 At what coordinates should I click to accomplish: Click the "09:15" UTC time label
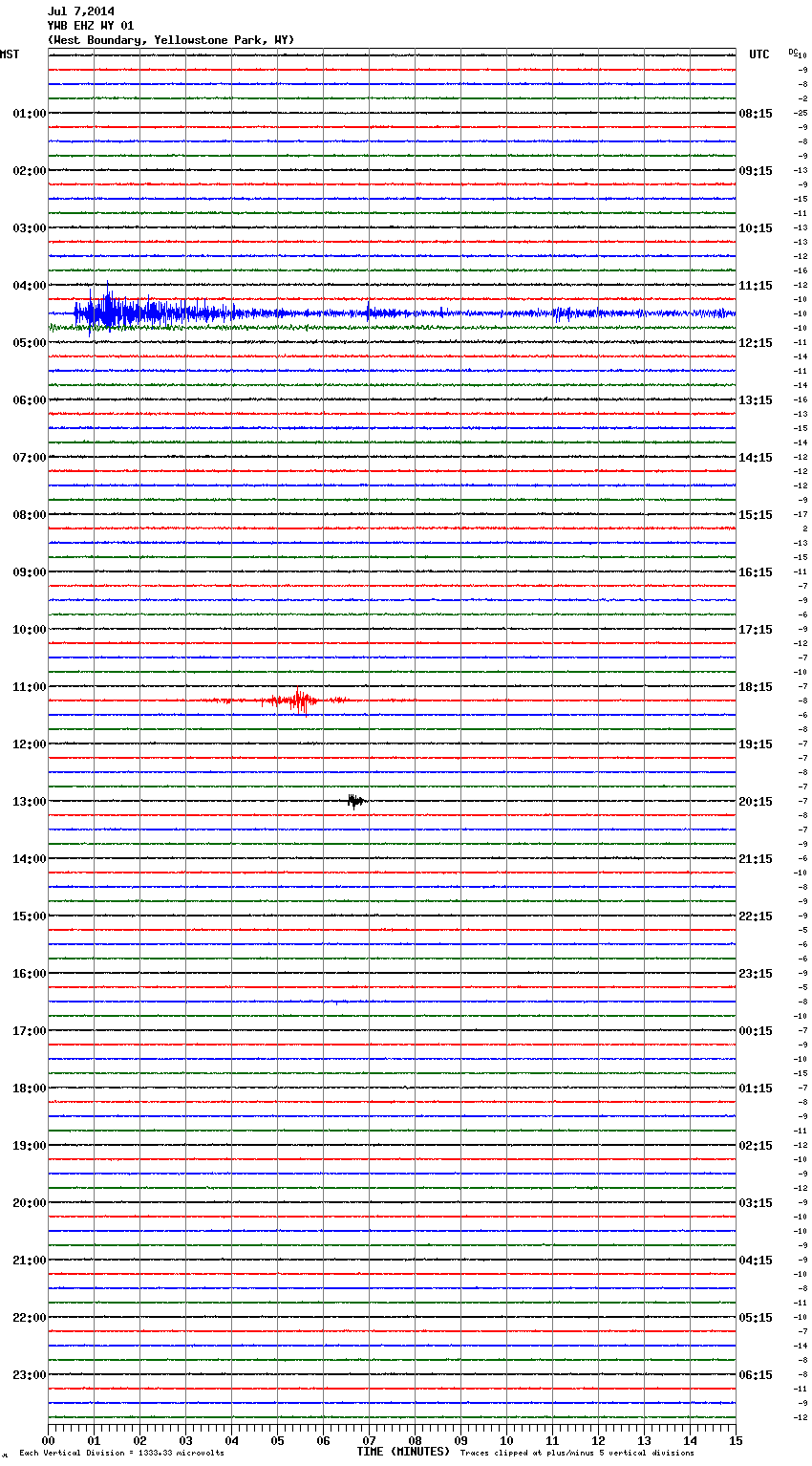pyautogui.click(x=756, y=171)
